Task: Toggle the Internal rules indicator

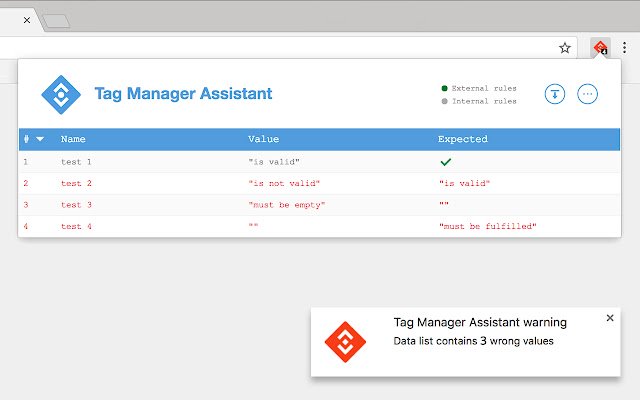Action: (x=479, y=101)
